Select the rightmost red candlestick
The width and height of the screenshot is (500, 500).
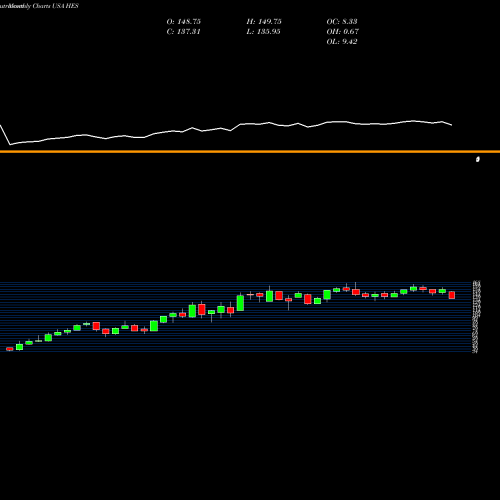click(x=452, y=295)
